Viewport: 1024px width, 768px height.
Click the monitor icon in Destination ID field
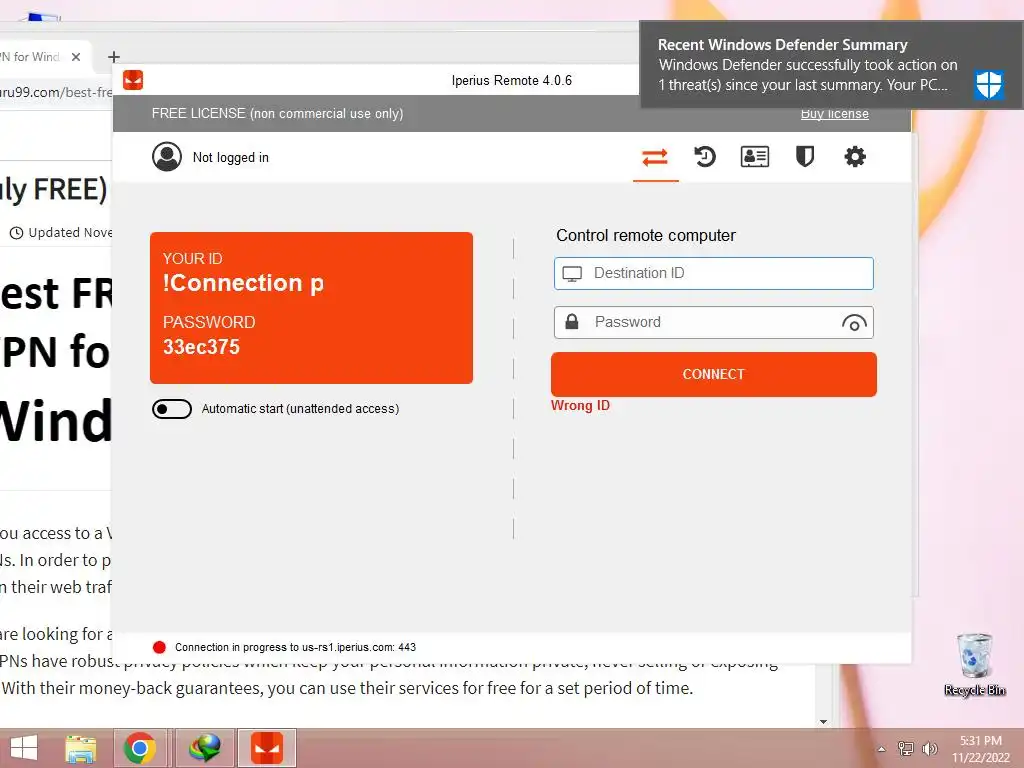click(x=572, y=274)
